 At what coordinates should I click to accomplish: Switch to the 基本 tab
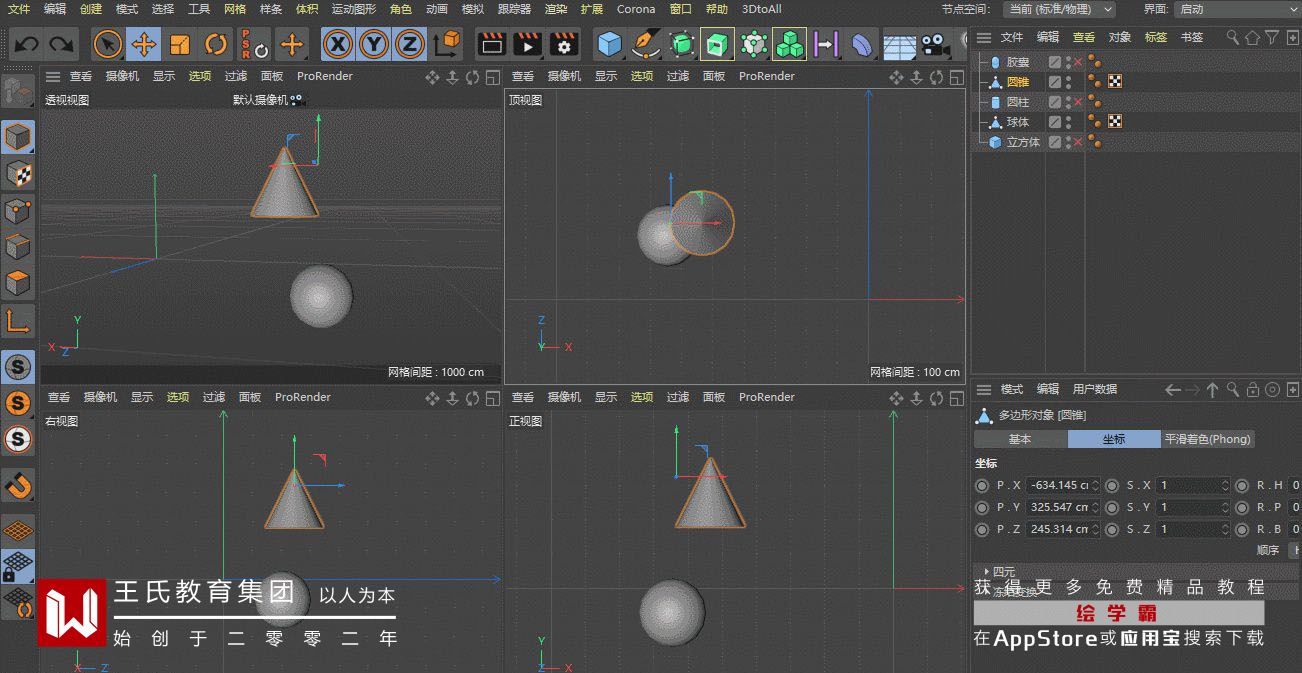click(1020, 439)
